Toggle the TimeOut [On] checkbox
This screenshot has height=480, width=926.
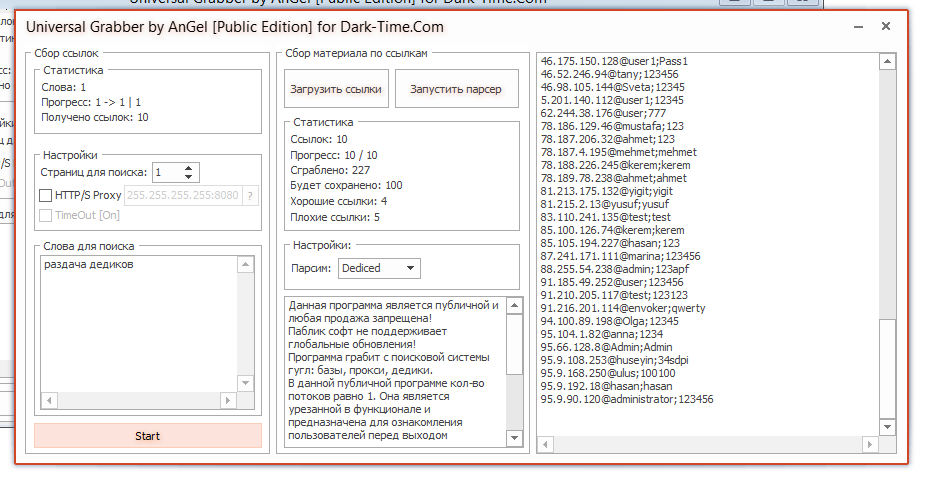click(45, 215)
